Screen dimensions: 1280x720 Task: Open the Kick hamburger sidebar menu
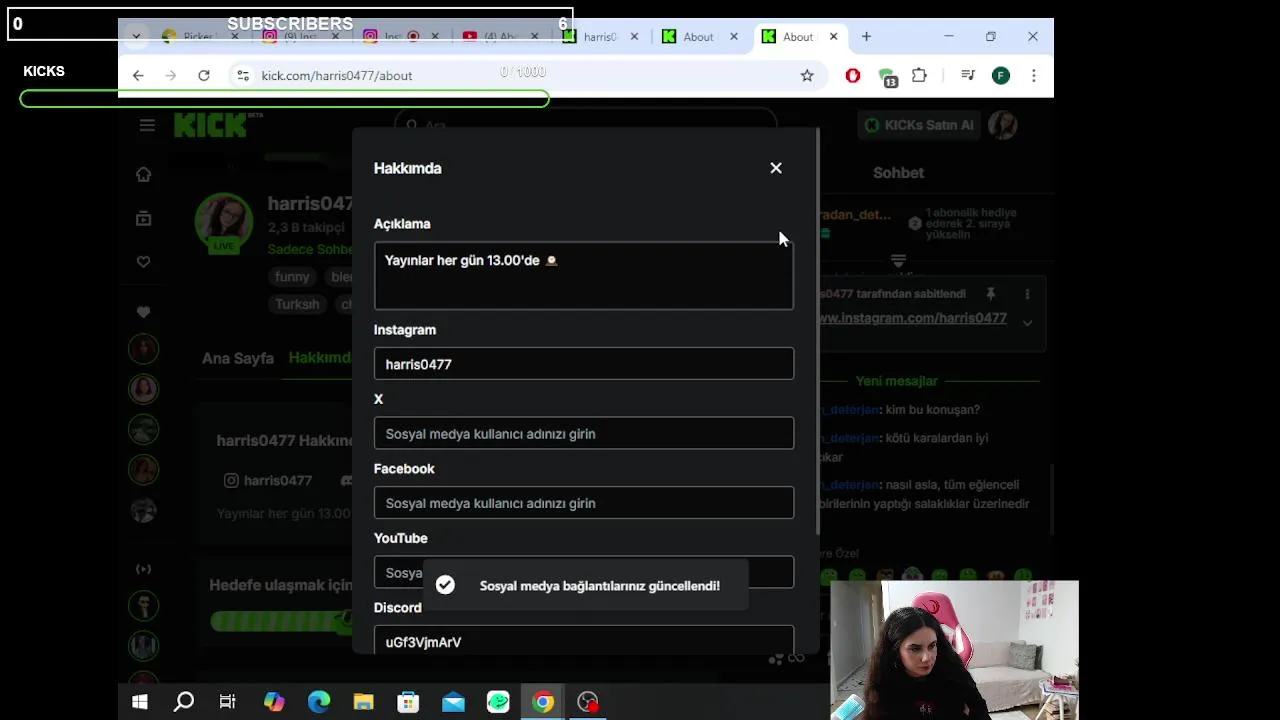click(147, 125)
